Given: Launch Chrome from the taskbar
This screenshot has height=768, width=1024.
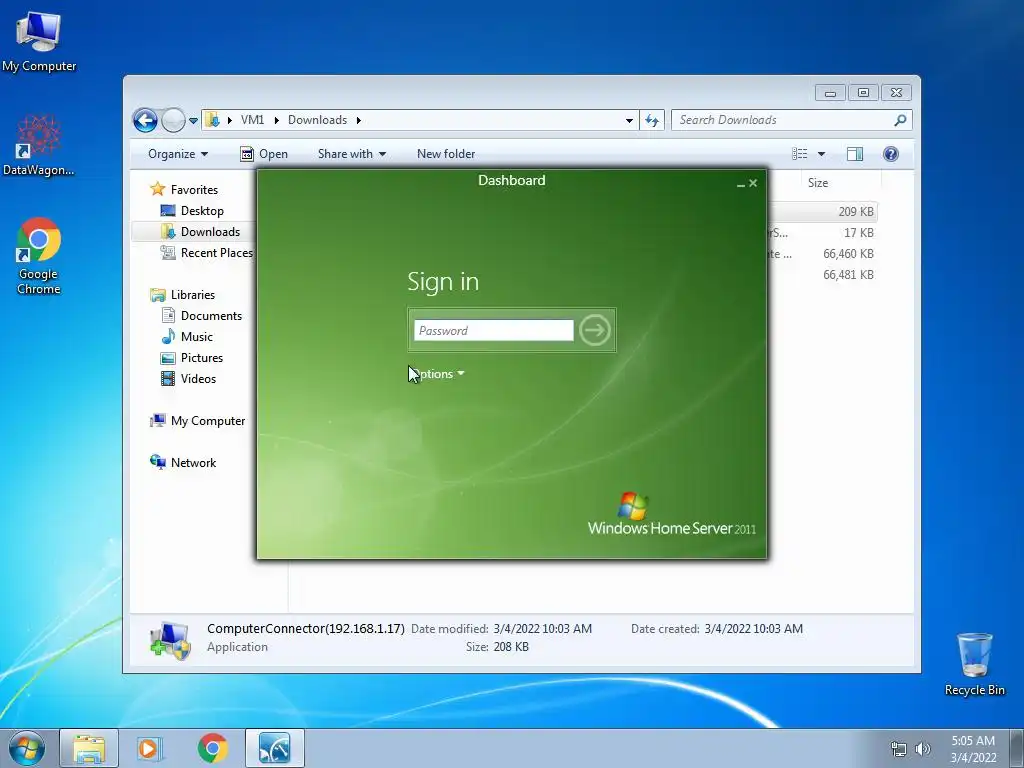Looking at the screenshot, I should click(x=212, y=748).
